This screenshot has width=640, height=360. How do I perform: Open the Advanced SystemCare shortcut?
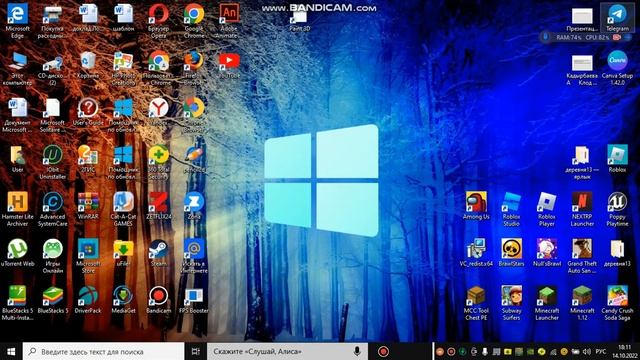(x=53, y=202)
